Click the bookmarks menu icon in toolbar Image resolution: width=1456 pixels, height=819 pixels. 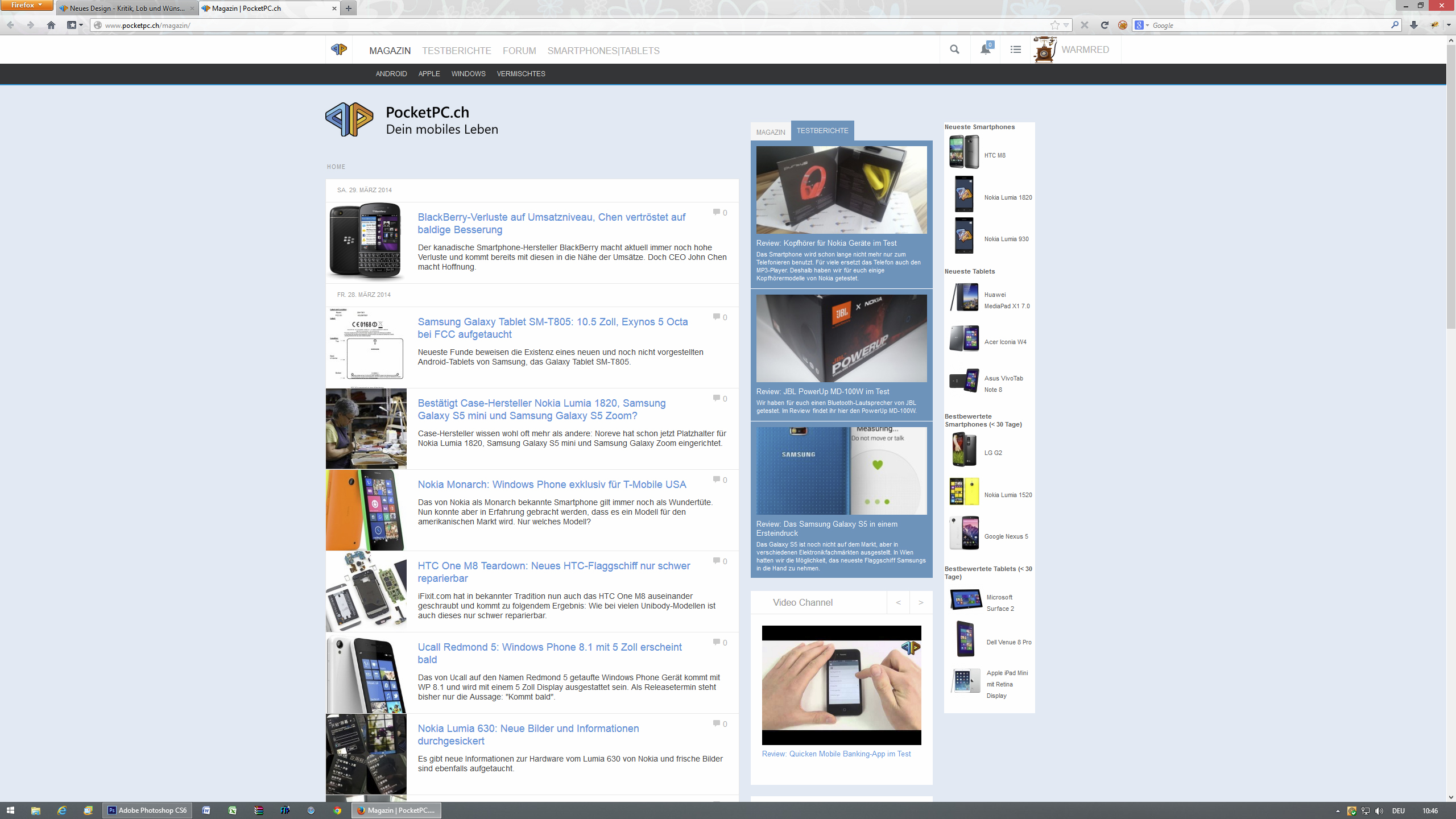pyautogui.click(x=72, y=25)
